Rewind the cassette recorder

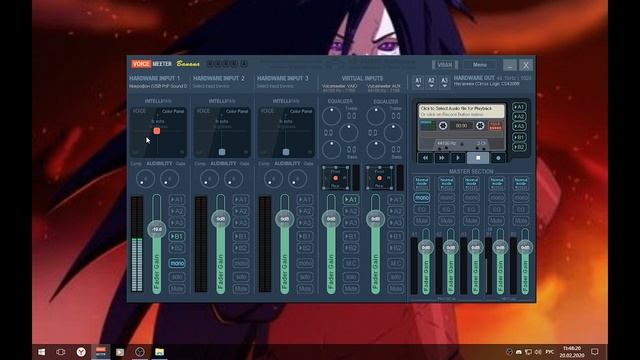(x=425, y=158)
